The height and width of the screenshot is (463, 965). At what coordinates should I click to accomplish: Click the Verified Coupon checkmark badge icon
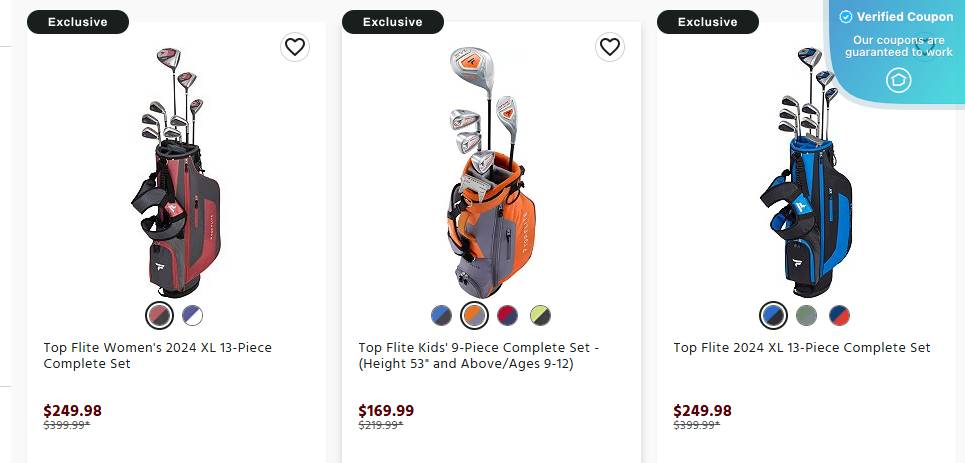coord(846,17)
